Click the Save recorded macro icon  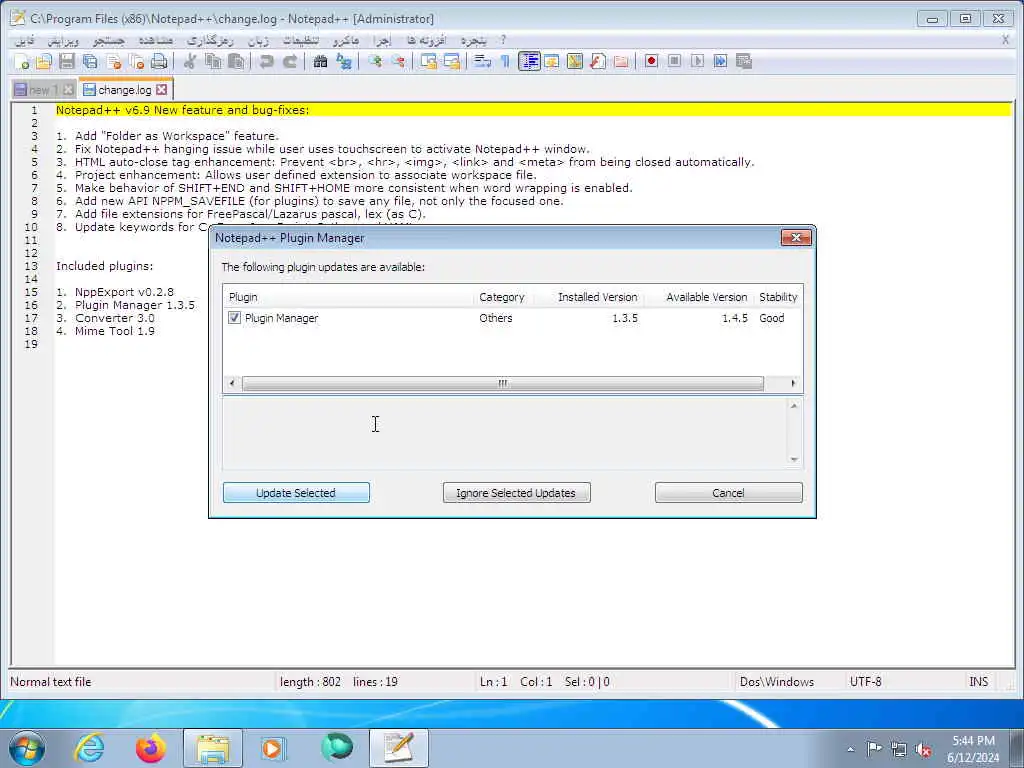click(743, 61)
